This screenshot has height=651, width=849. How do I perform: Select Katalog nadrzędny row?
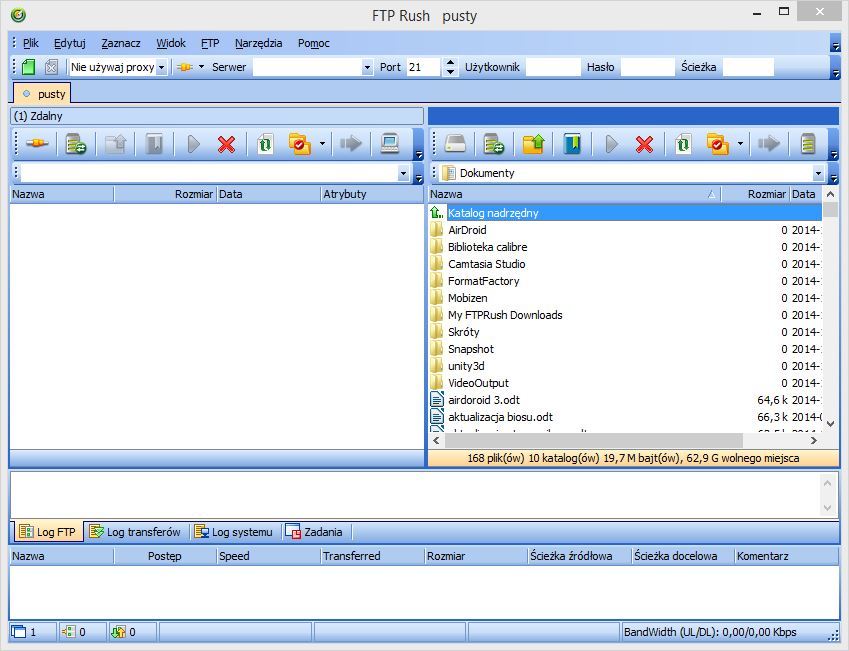coord(625,213)
